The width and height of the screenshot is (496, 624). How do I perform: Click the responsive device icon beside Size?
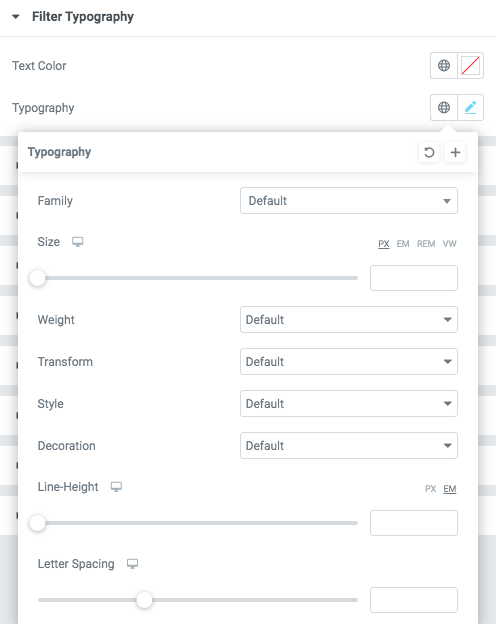(x=78, y=242)
